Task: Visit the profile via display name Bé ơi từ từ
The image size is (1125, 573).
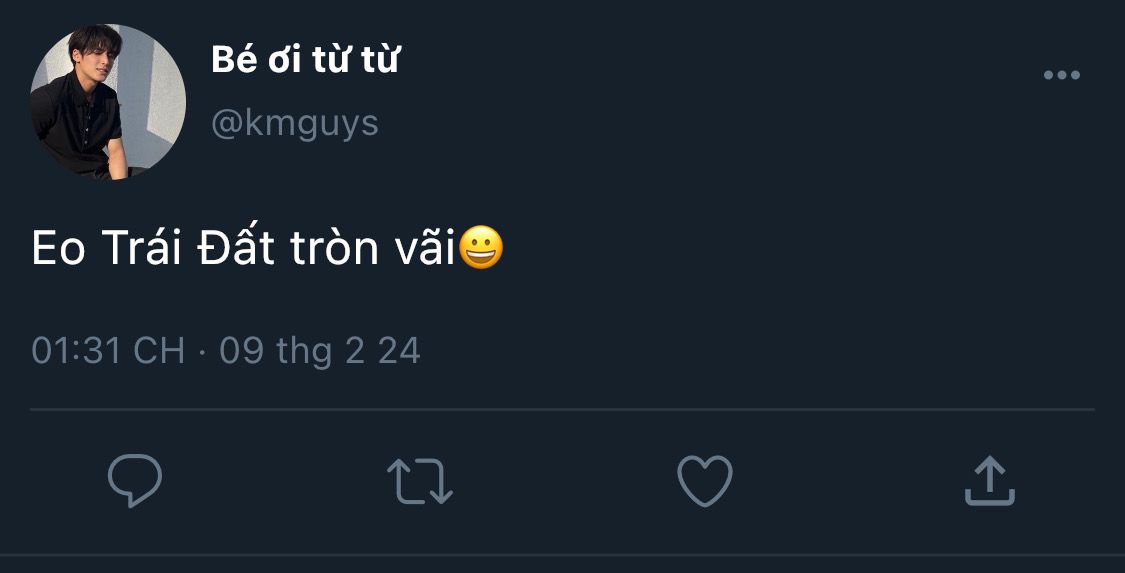Action: pos(305,60)
